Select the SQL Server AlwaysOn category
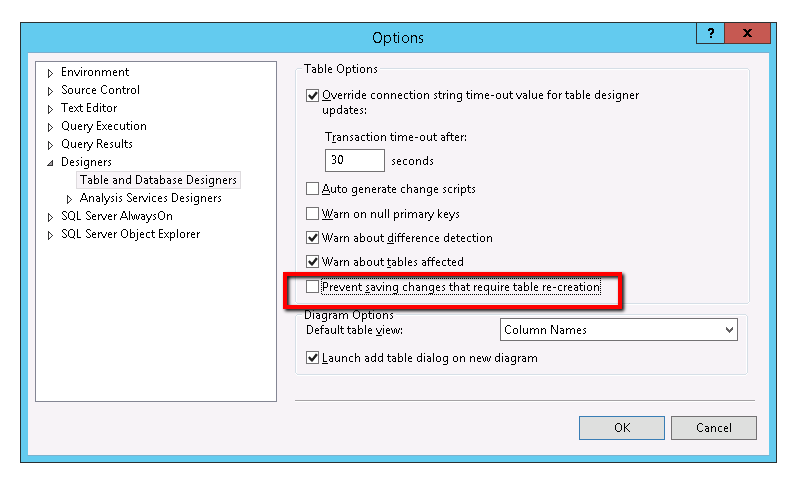800x489 pixels. [116, 216]
